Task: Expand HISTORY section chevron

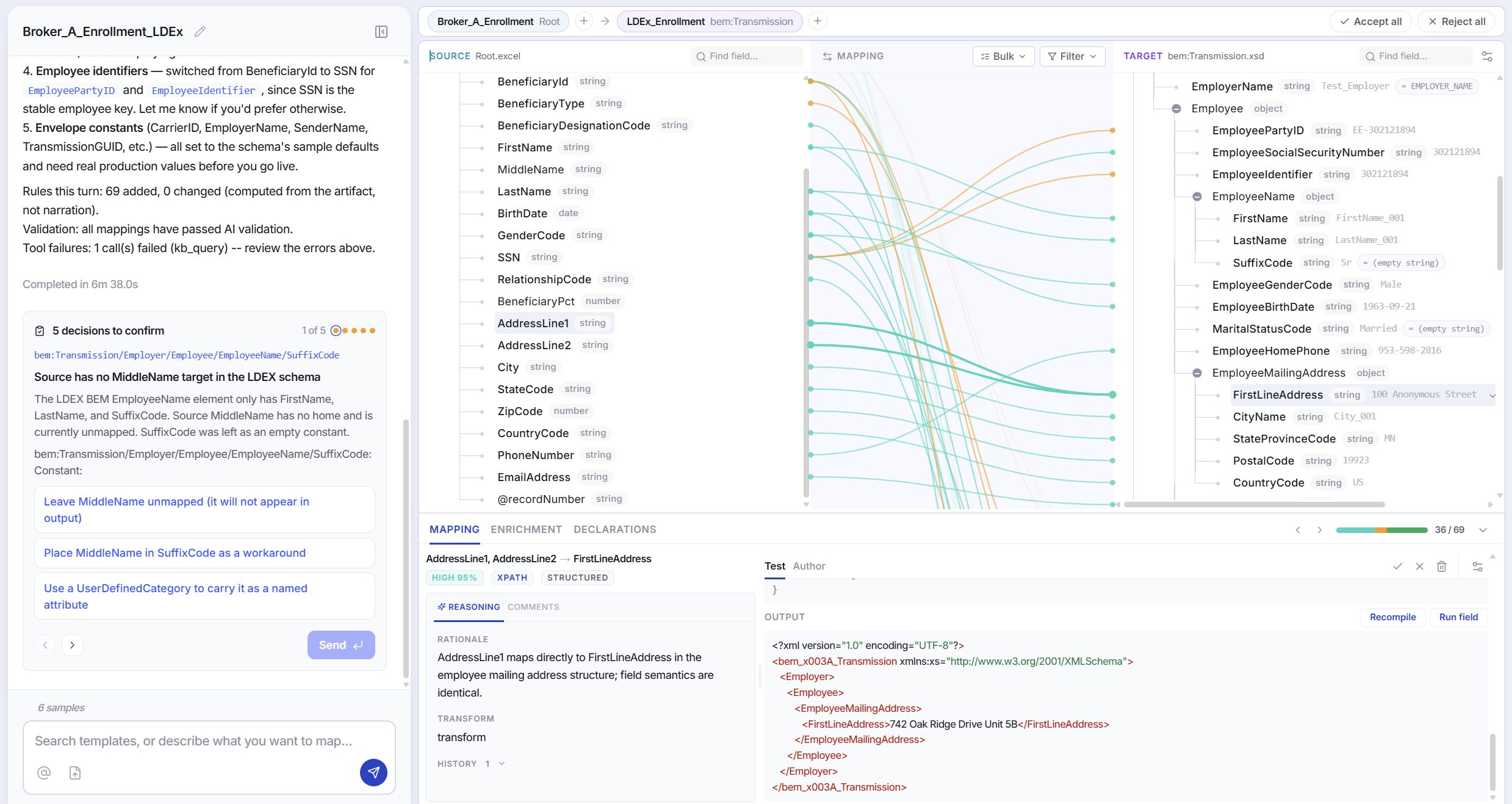Action: [502, 764]
